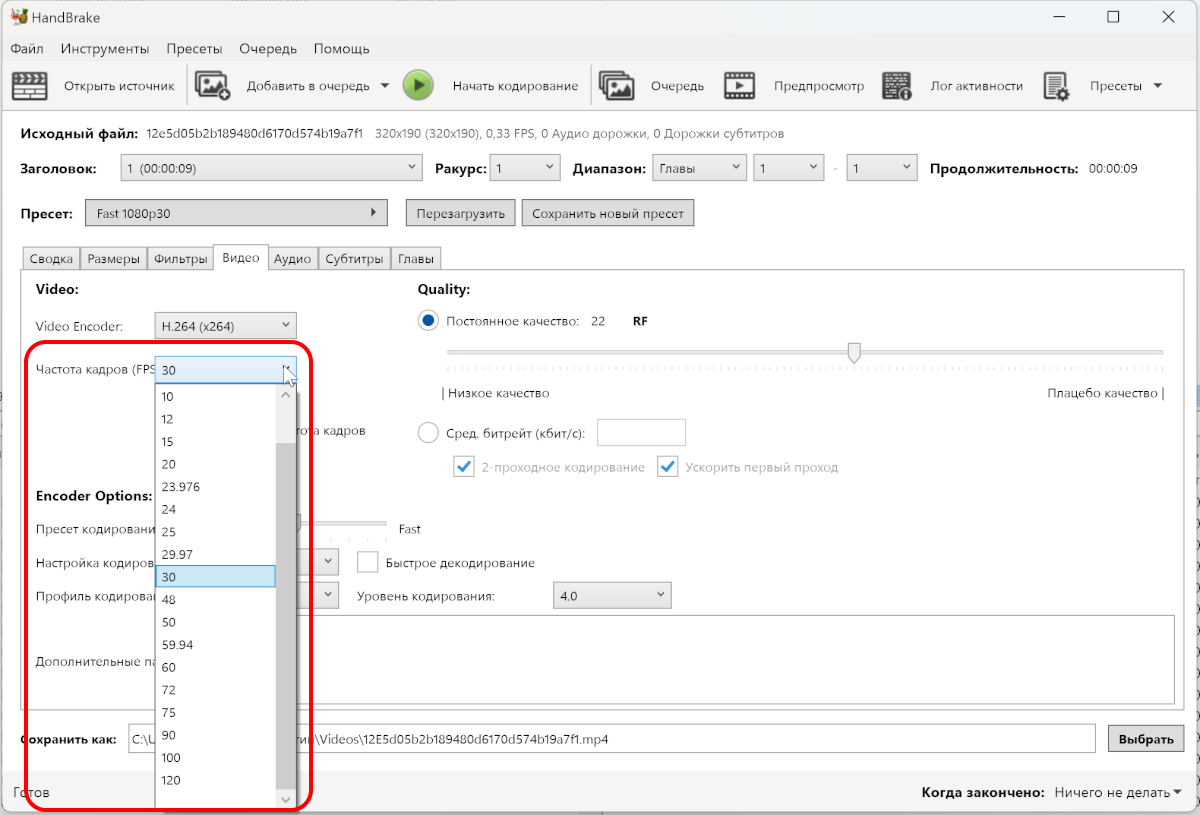The image size is (1200, 815).
Task: Open the Инструменты menu
Action: [x=105, y=48]
